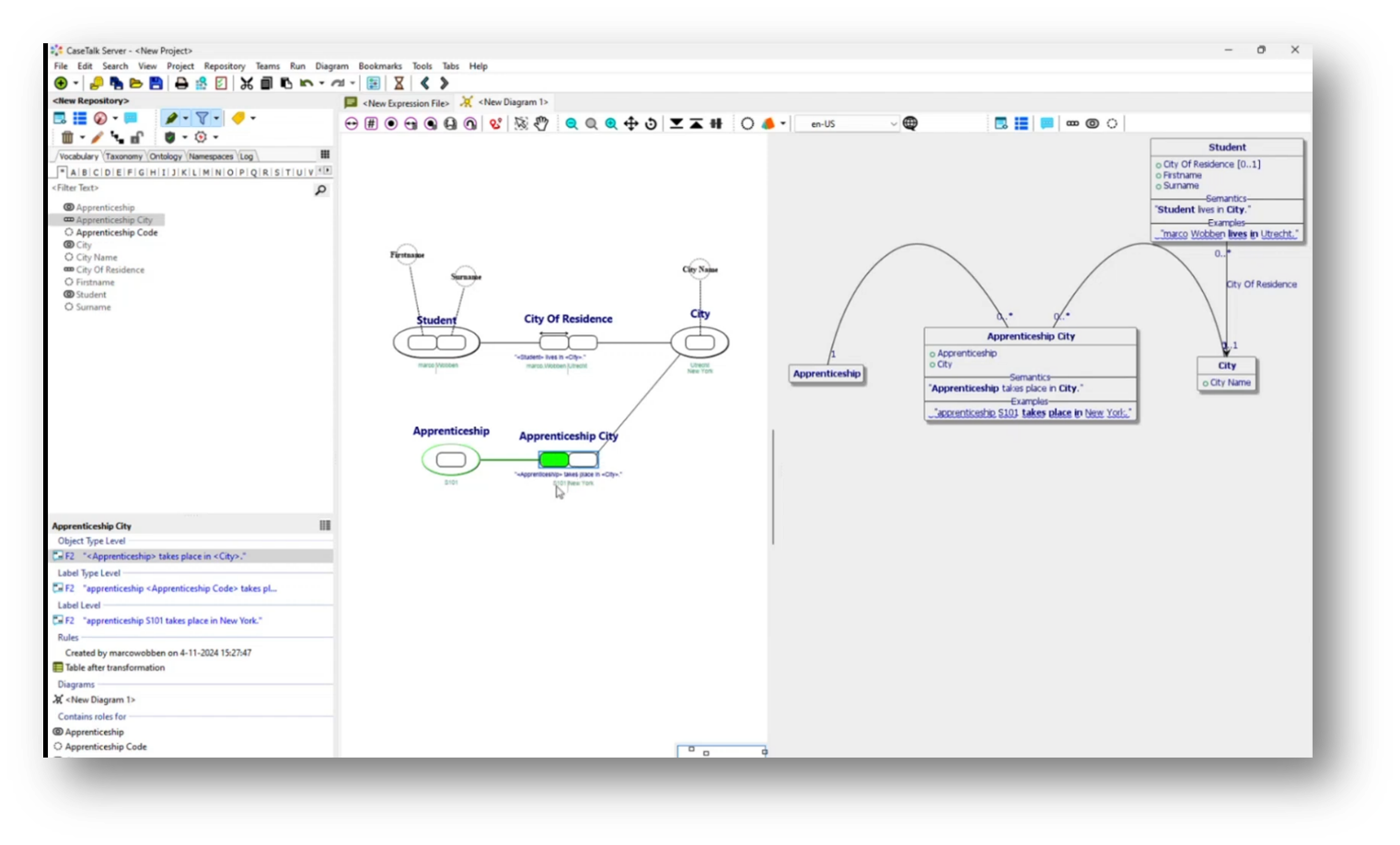
Task: Click the undo arrow icon
Action: click(x=306, y=83)
